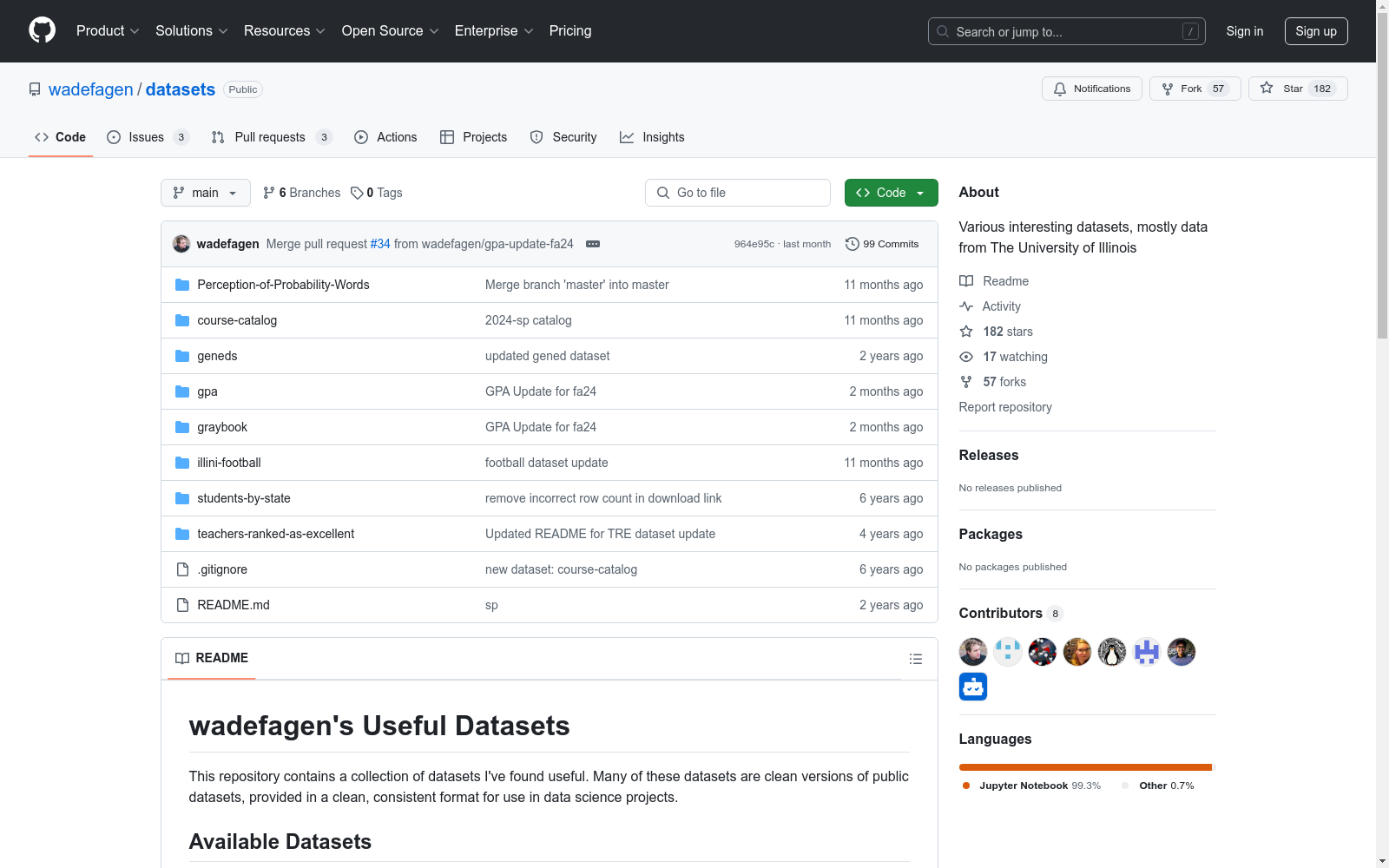Open the Product menu

tap(108, 30)
